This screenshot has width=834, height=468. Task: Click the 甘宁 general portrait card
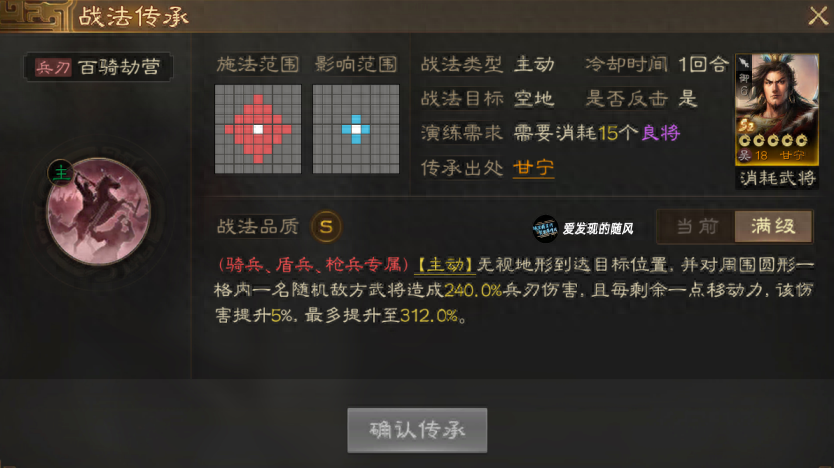tap(777, 110)
